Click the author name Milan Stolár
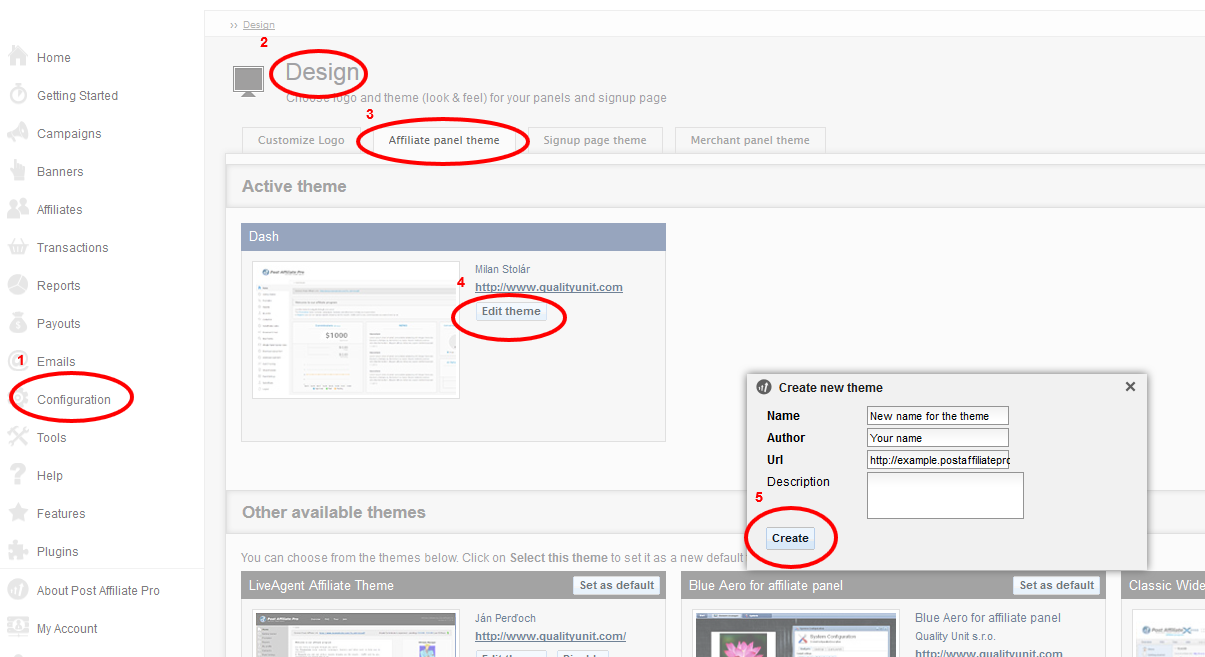Viewport: 1205px width, 657px height. (502, 269)
